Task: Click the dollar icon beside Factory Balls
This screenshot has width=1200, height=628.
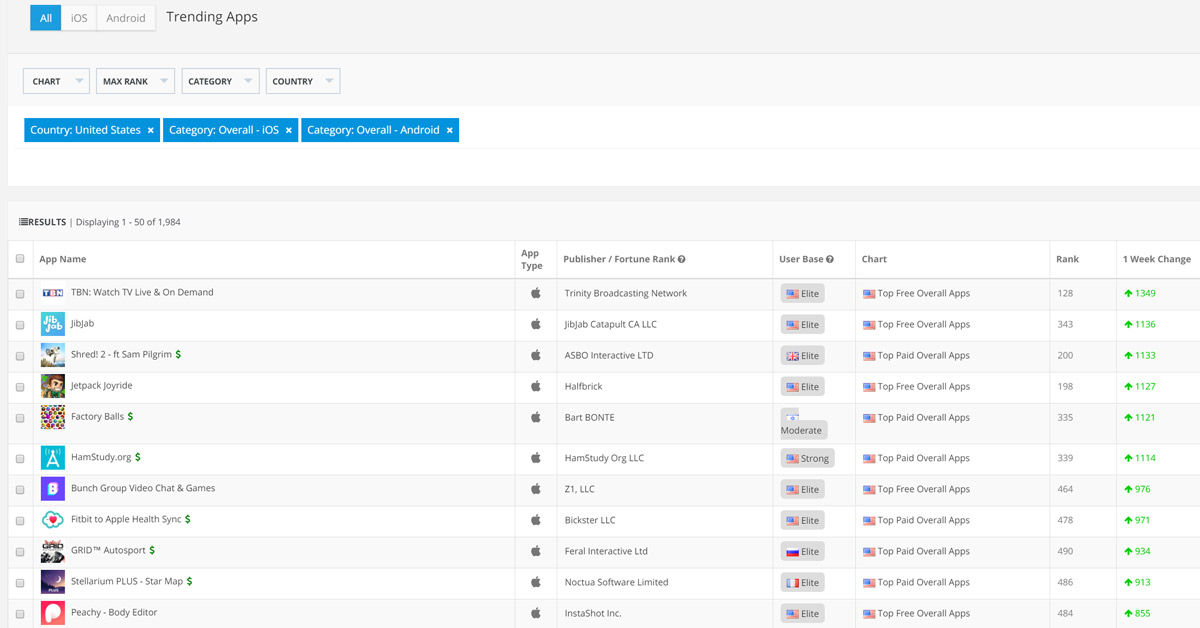Action: point(130,417)
